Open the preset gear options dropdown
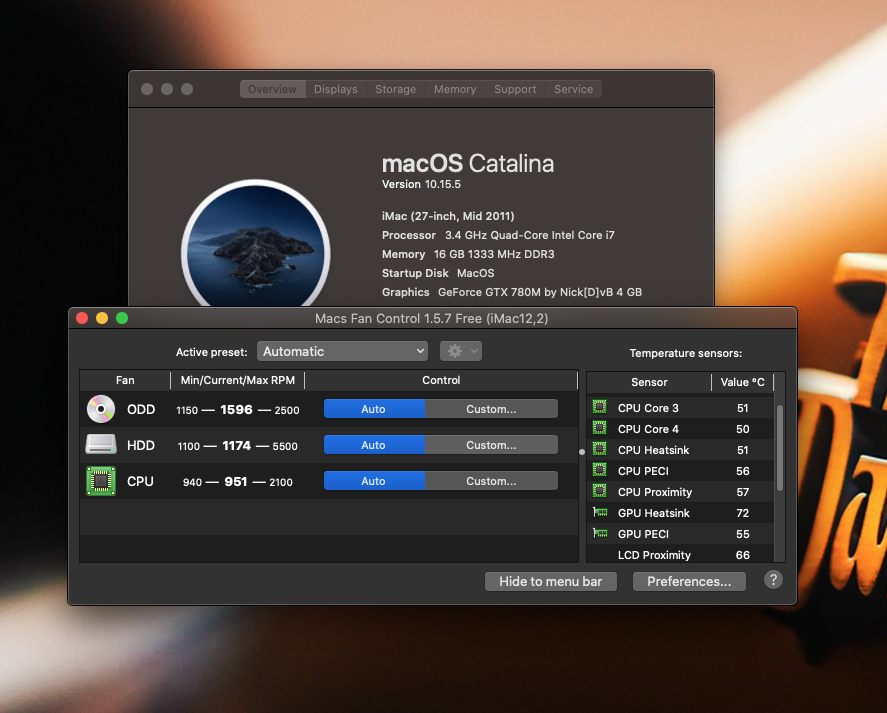887x713 pixels. click(x=461, y=351)
